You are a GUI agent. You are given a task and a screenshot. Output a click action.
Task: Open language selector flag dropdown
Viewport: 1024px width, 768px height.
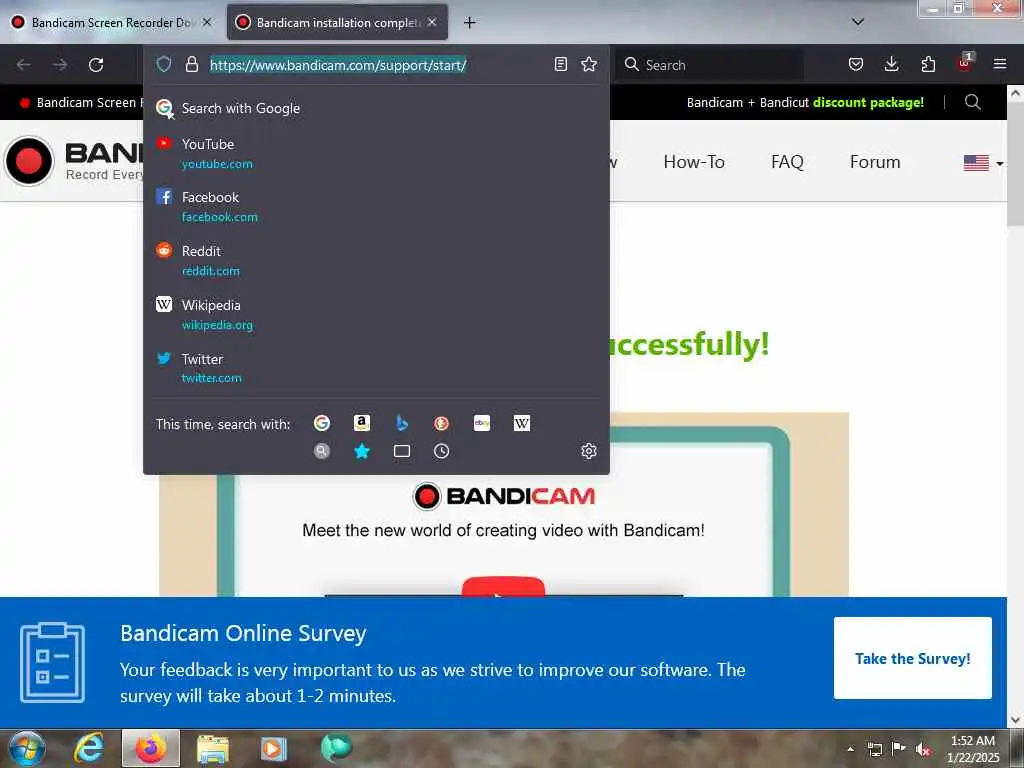984,163
